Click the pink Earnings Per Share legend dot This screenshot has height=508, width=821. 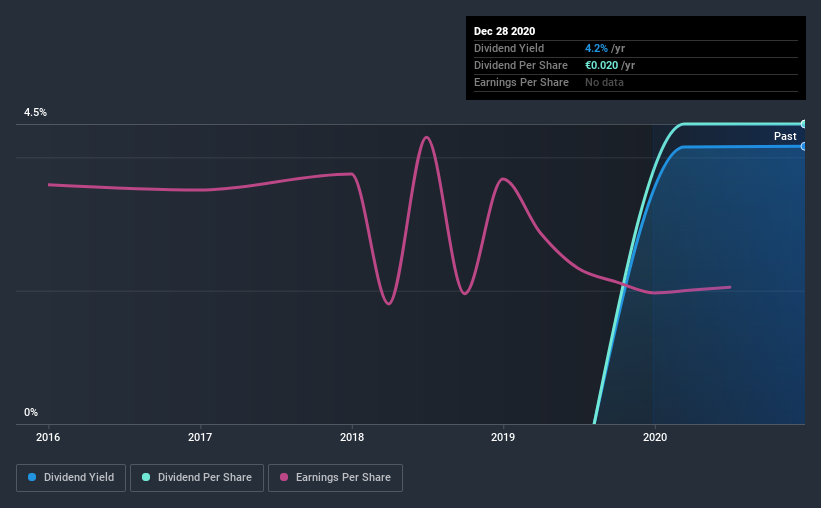(284, 477)
